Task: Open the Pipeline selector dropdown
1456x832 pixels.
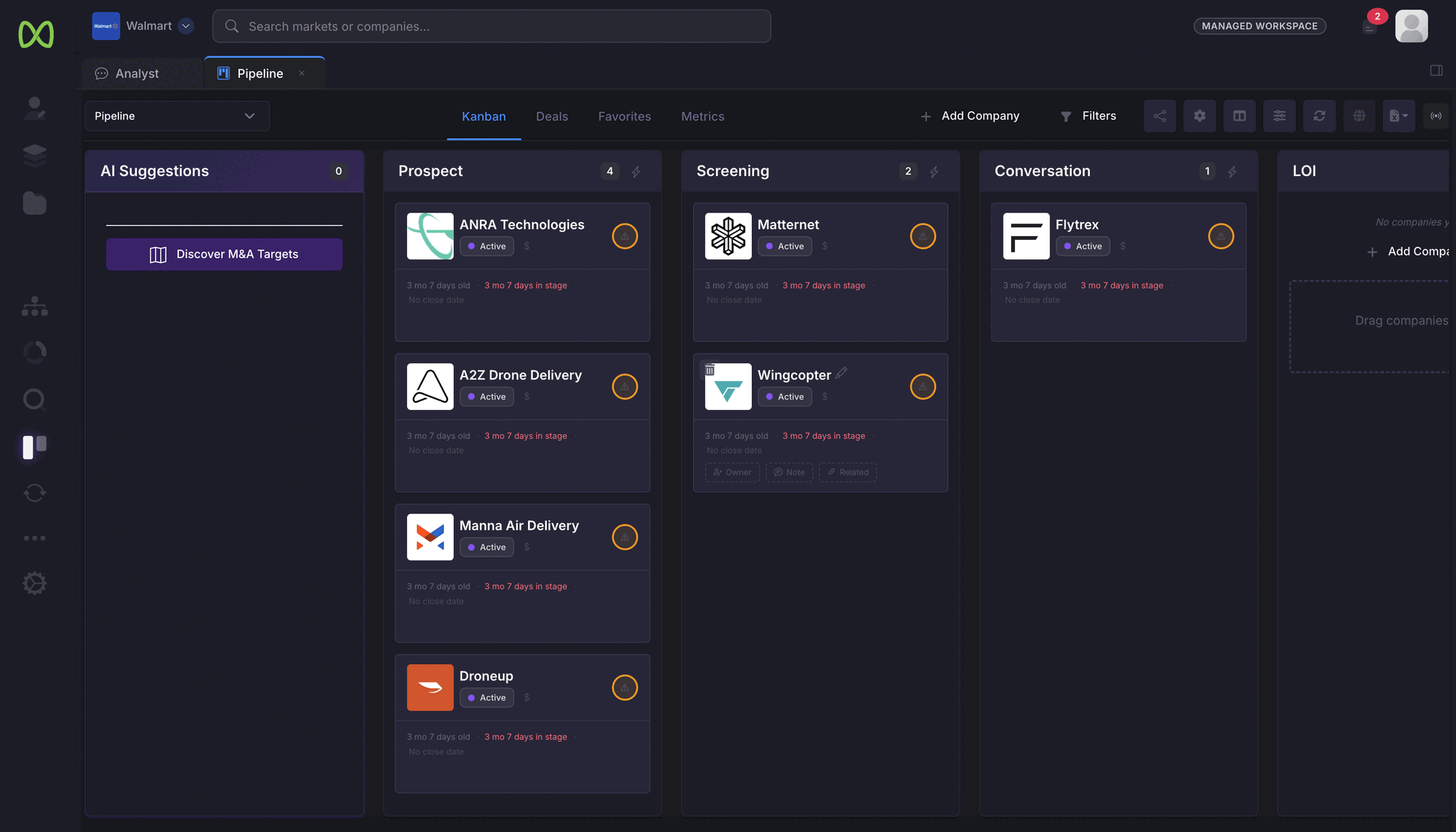Action: click(x=177, y=116)
